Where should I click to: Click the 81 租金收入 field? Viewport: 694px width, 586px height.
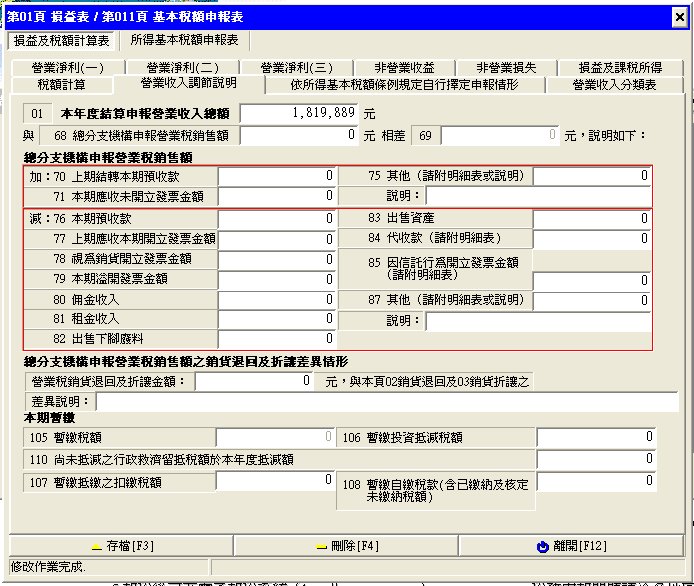[277, 319]
